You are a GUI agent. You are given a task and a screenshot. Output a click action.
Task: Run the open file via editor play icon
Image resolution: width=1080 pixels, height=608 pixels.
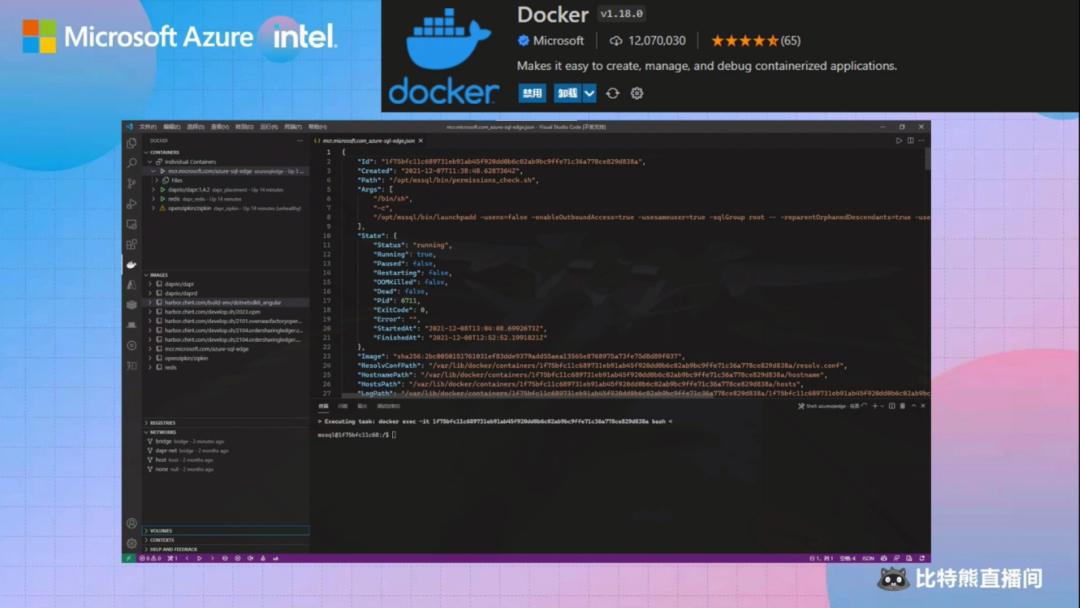(899, 140)
